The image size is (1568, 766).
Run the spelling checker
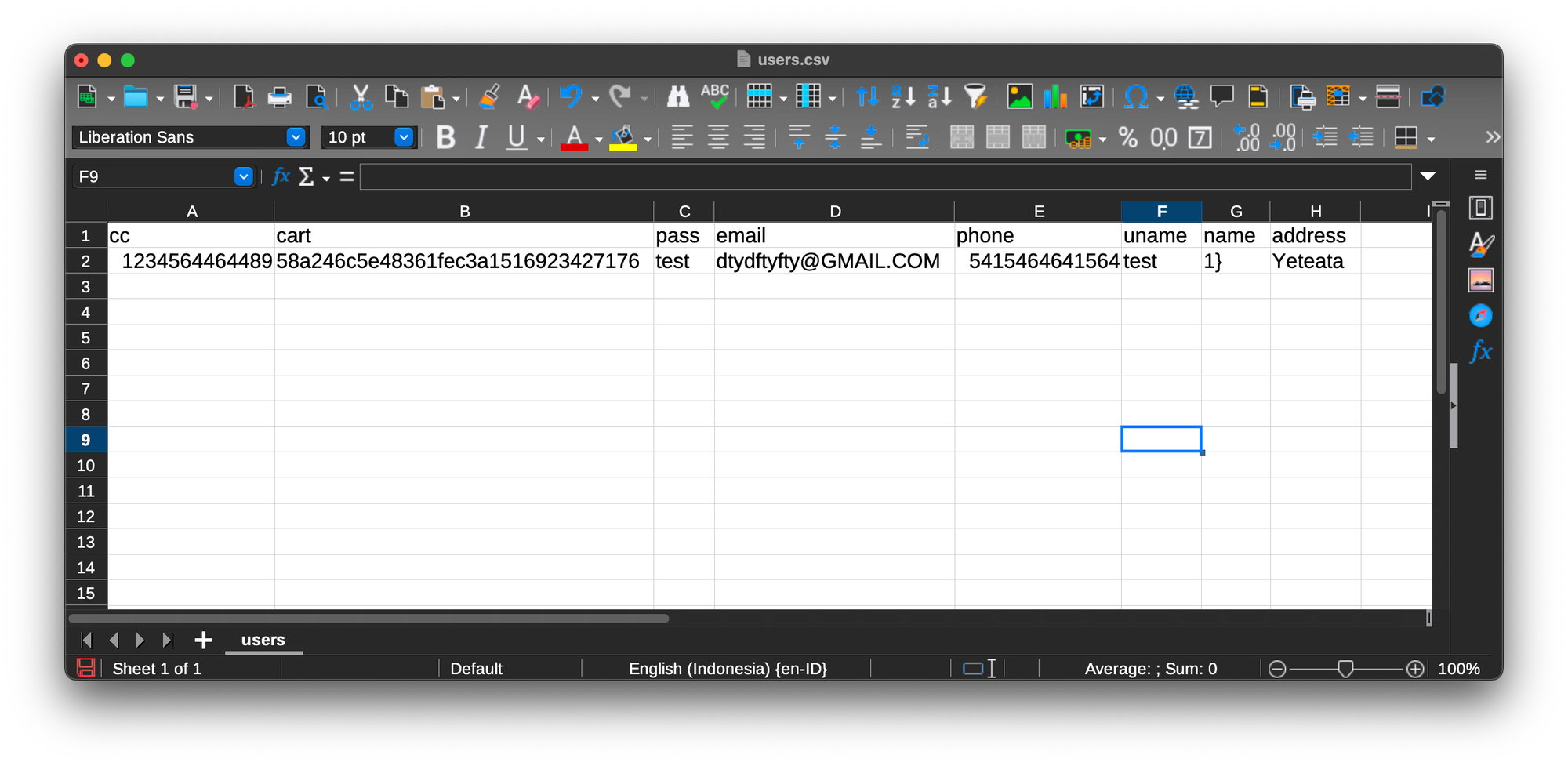click(715, 96)
